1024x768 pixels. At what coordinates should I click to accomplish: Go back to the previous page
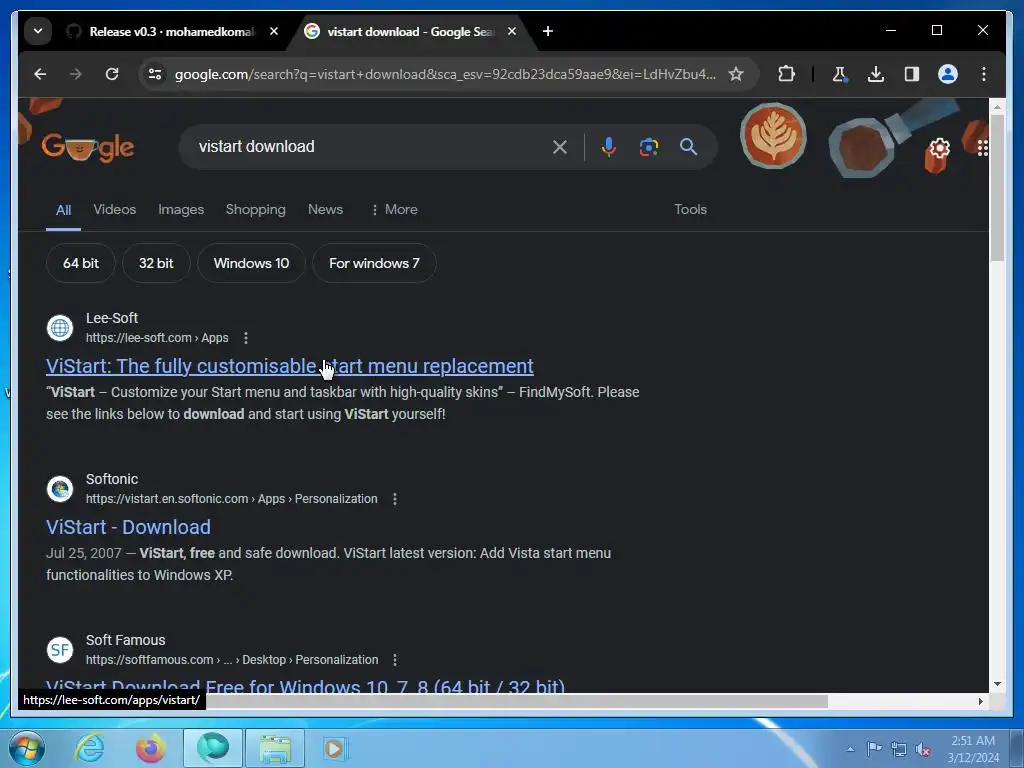[40, 74]
